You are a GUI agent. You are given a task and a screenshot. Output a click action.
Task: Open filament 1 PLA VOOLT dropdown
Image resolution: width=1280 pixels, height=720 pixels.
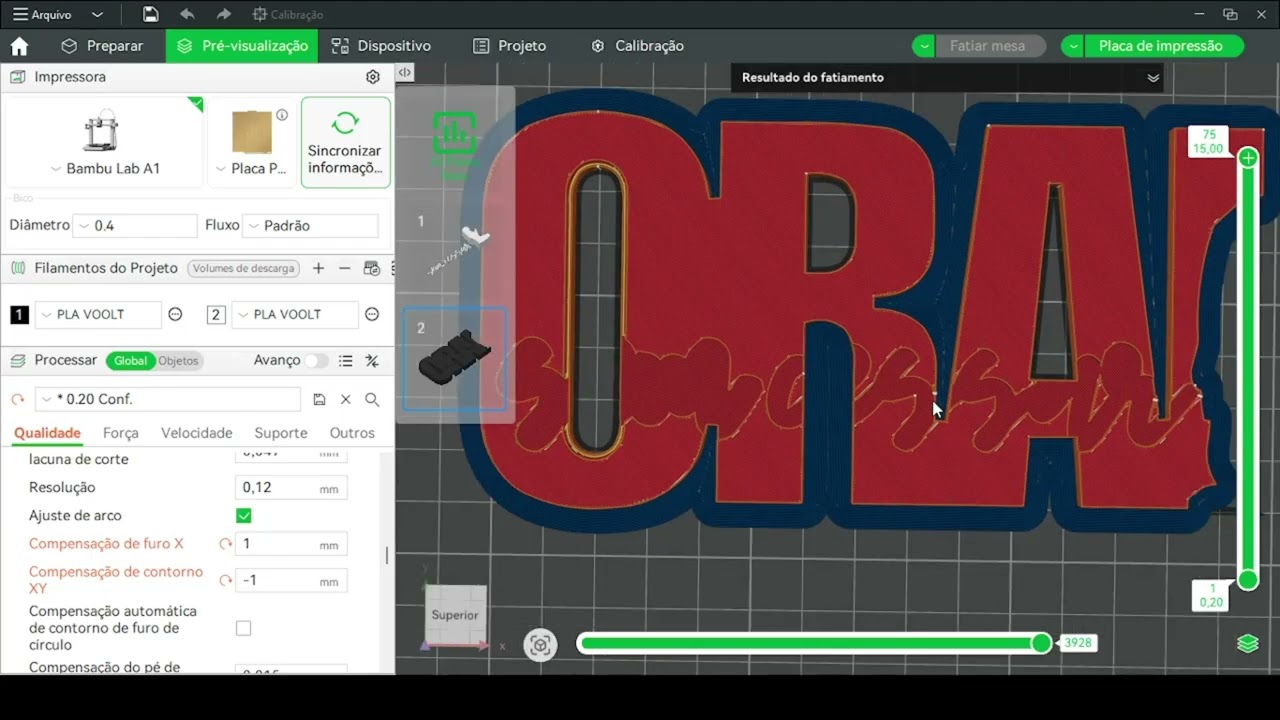98,315
